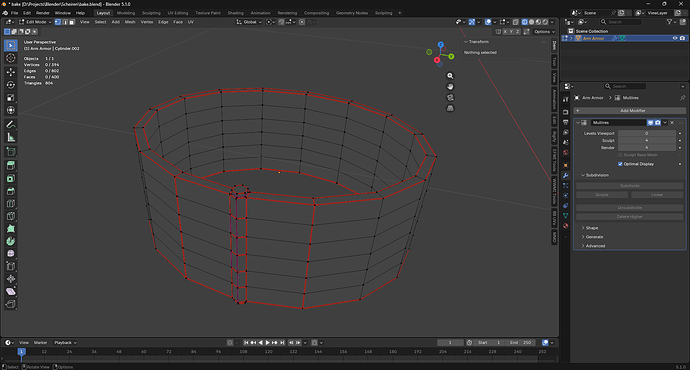
Task: Select the Extrude Region tool
Action: pyautogui.click(x=11, y=165)
